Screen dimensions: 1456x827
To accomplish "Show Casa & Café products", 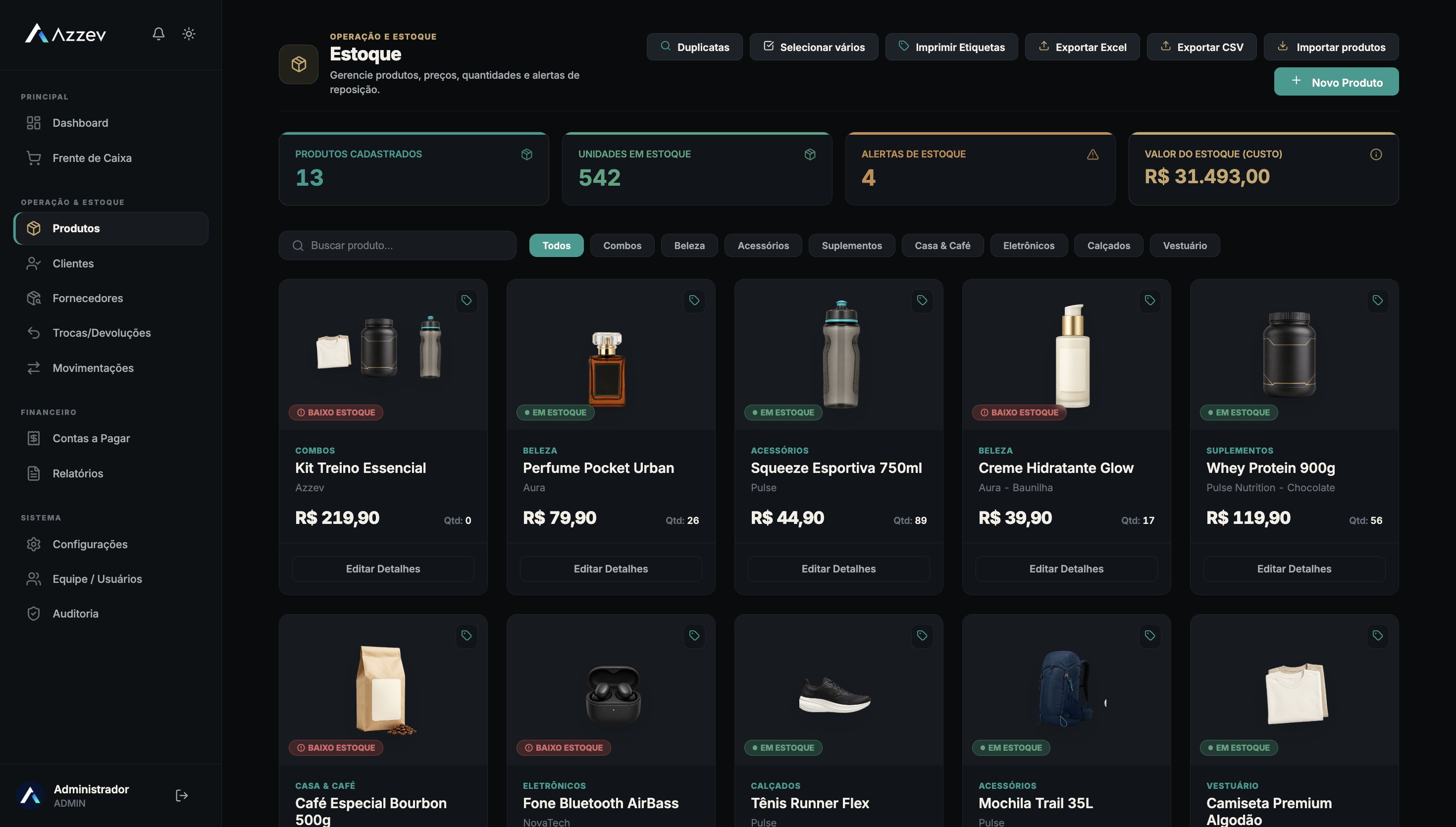I will [942, 245].
